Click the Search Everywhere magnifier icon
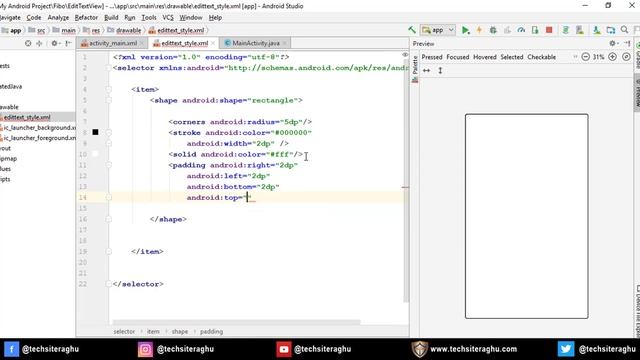Viewport: 640px width, 360px height. [x=624, y=30]
